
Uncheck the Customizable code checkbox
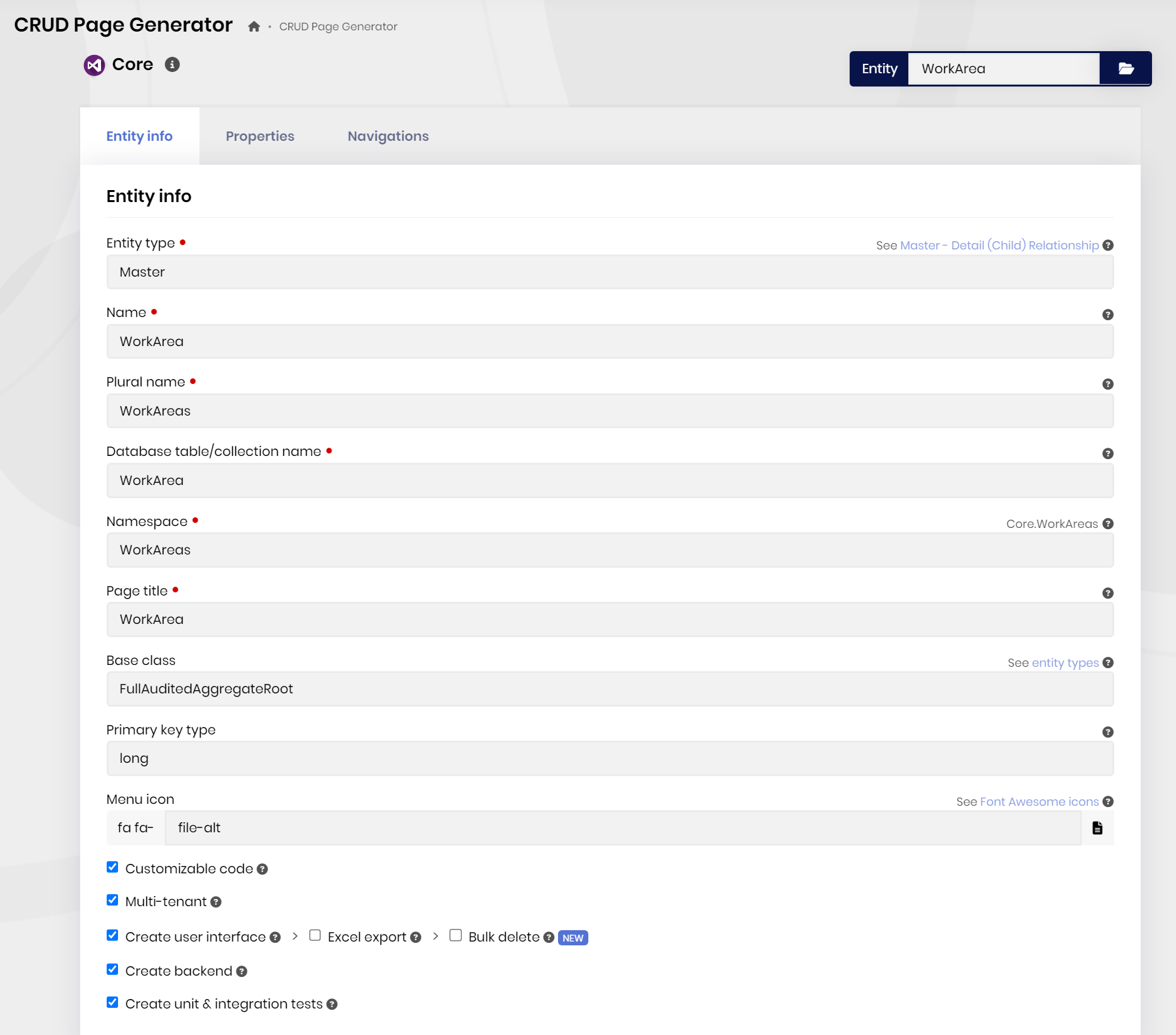(x=112, y=867)
